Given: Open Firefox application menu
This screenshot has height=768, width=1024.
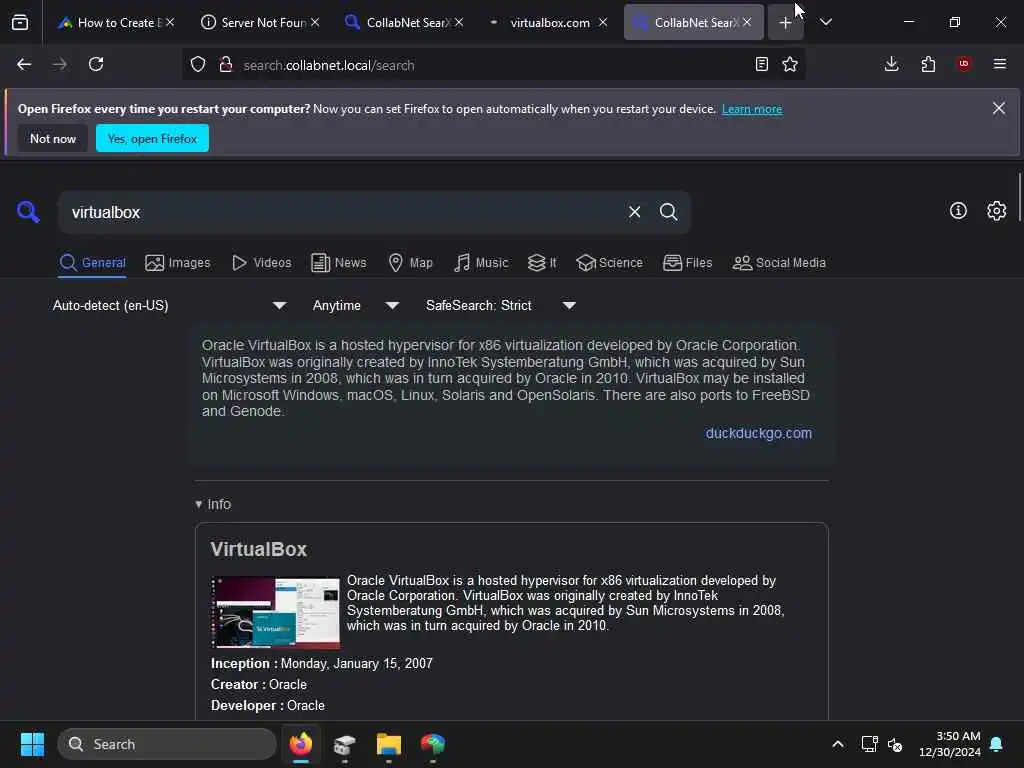Looking at the screenshot, I should [x=1000, y=64].
